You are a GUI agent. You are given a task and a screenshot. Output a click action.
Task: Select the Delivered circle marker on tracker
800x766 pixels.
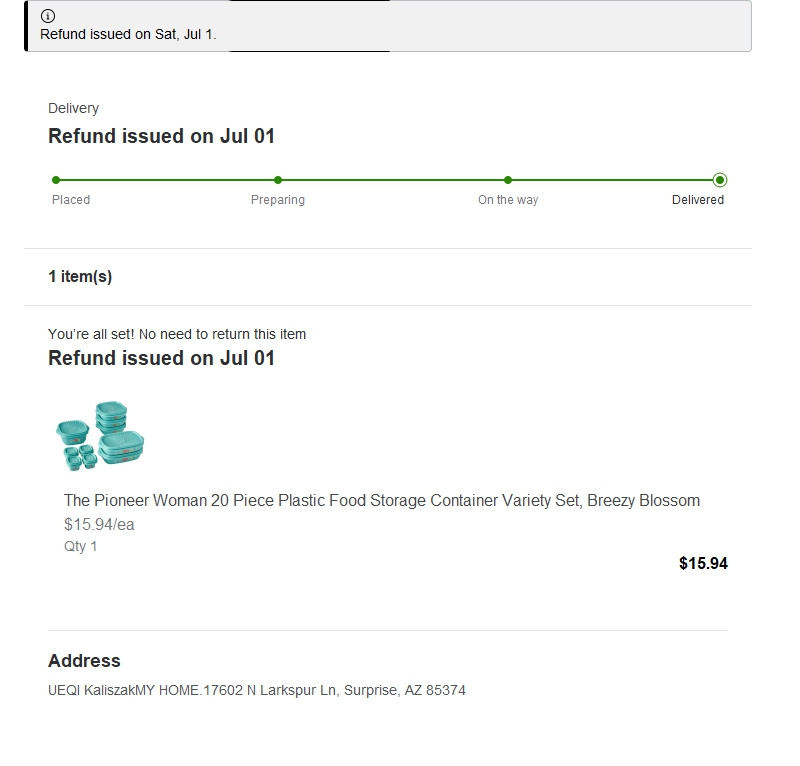tap(720, 180)
